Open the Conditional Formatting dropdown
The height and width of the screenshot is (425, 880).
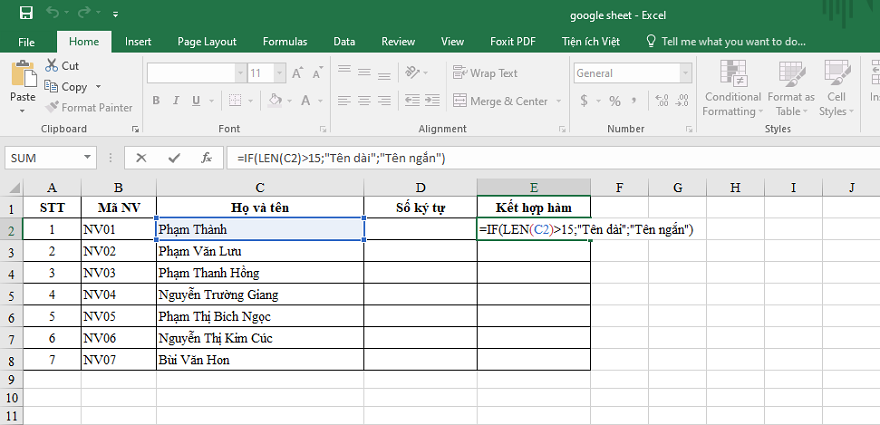point(732,88)
